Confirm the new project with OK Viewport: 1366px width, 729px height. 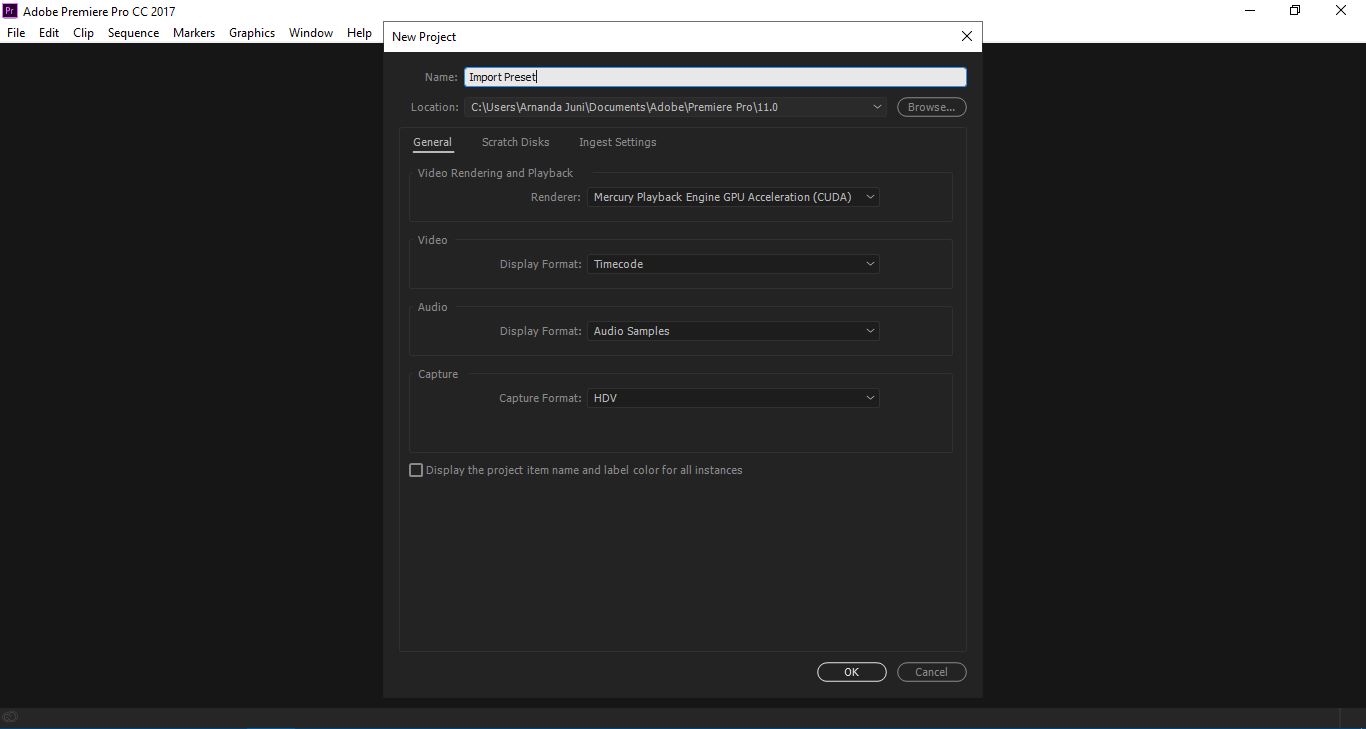click(851, 672)
